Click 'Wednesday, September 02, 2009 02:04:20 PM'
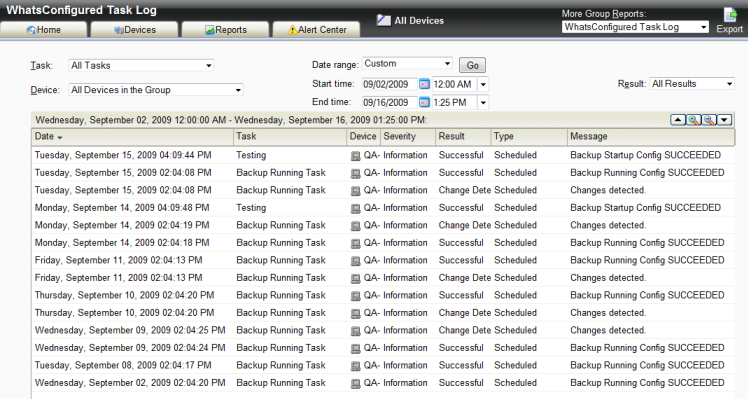This screenshot has height=399, width=748. click(130, 383)
